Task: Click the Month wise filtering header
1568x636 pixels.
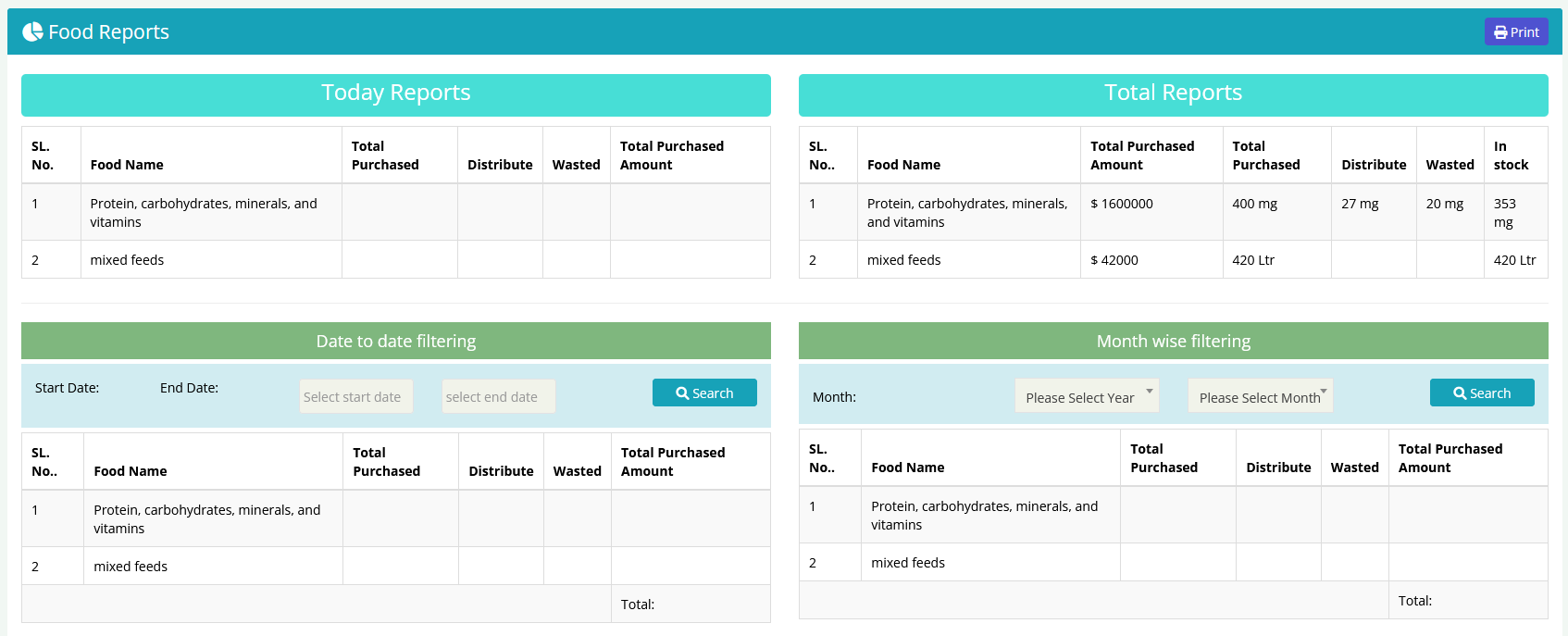Action: pos(1173,342)
